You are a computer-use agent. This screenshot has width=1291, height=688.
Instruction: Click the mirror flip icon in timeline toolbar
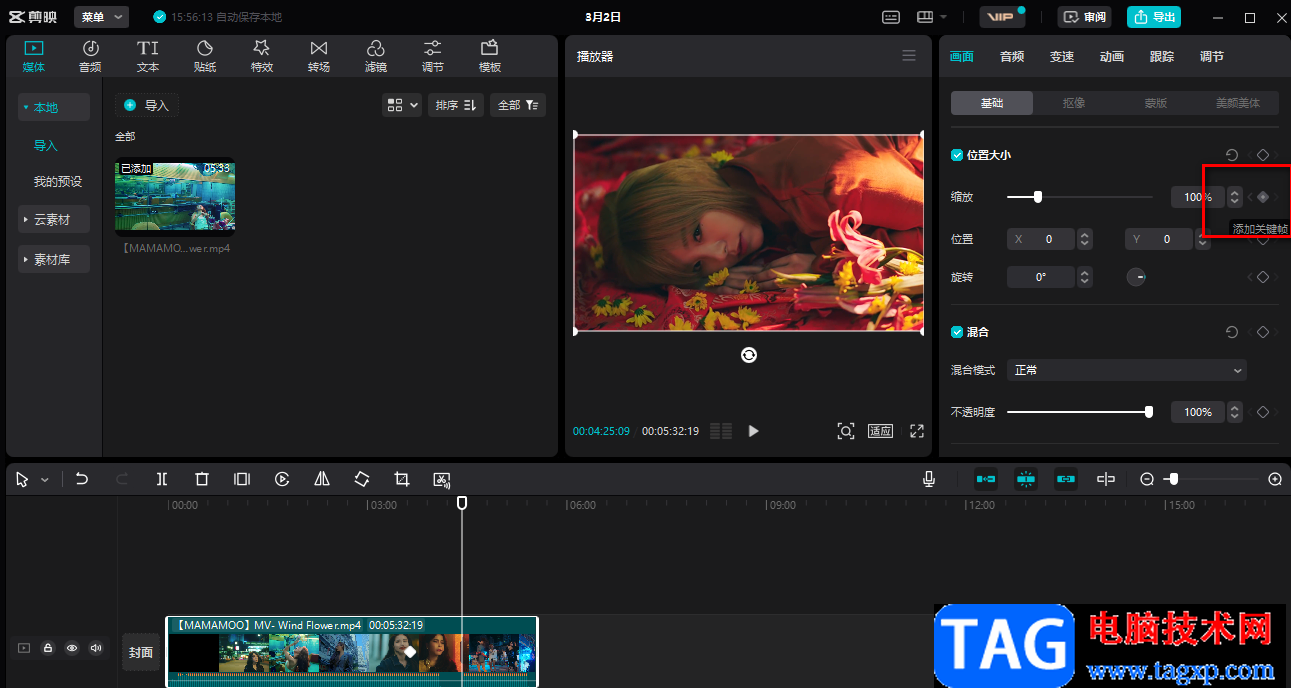click(322, 479)
